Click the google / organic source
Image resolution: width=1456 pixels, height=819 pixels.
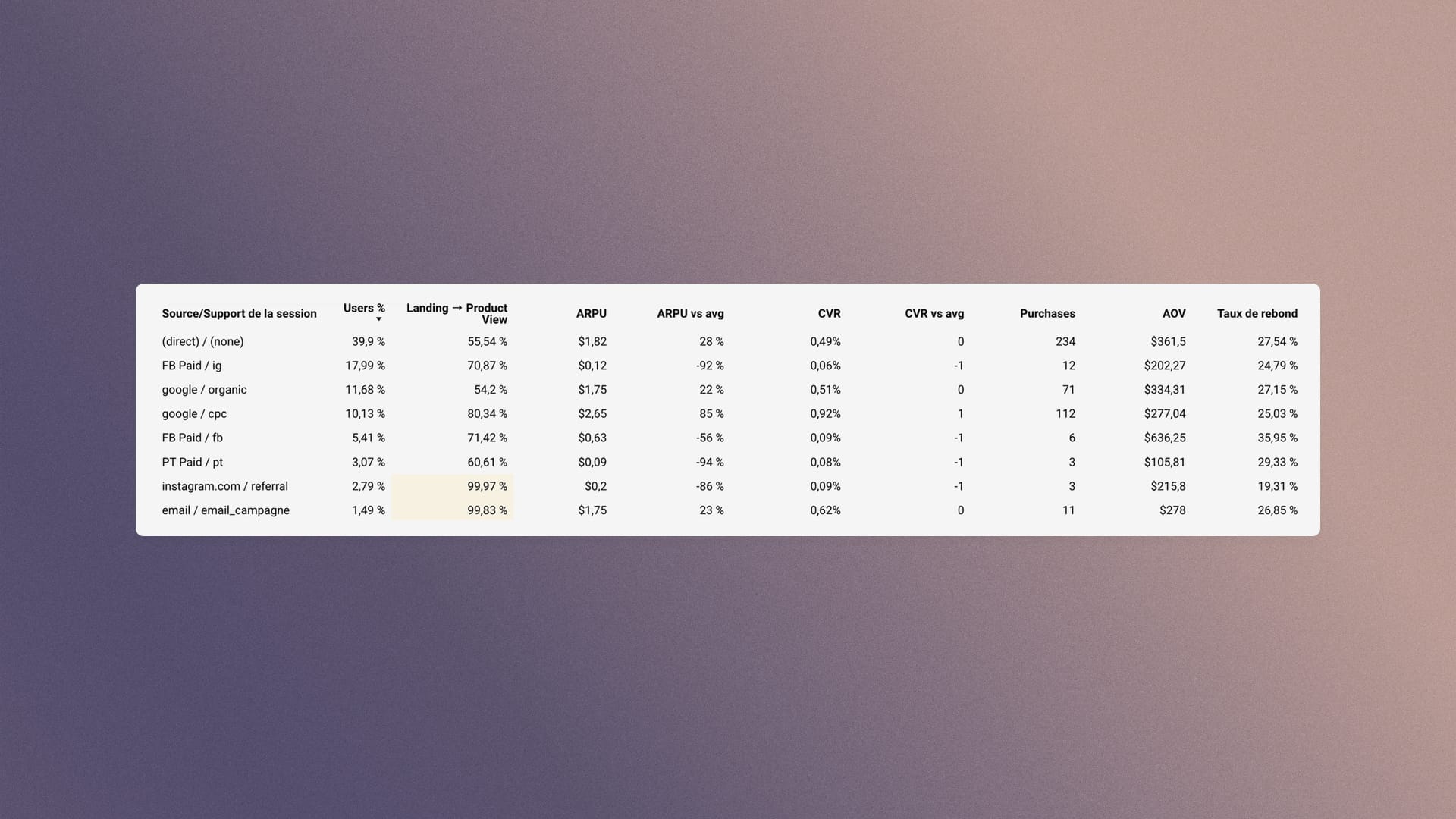tap(204, 390)
